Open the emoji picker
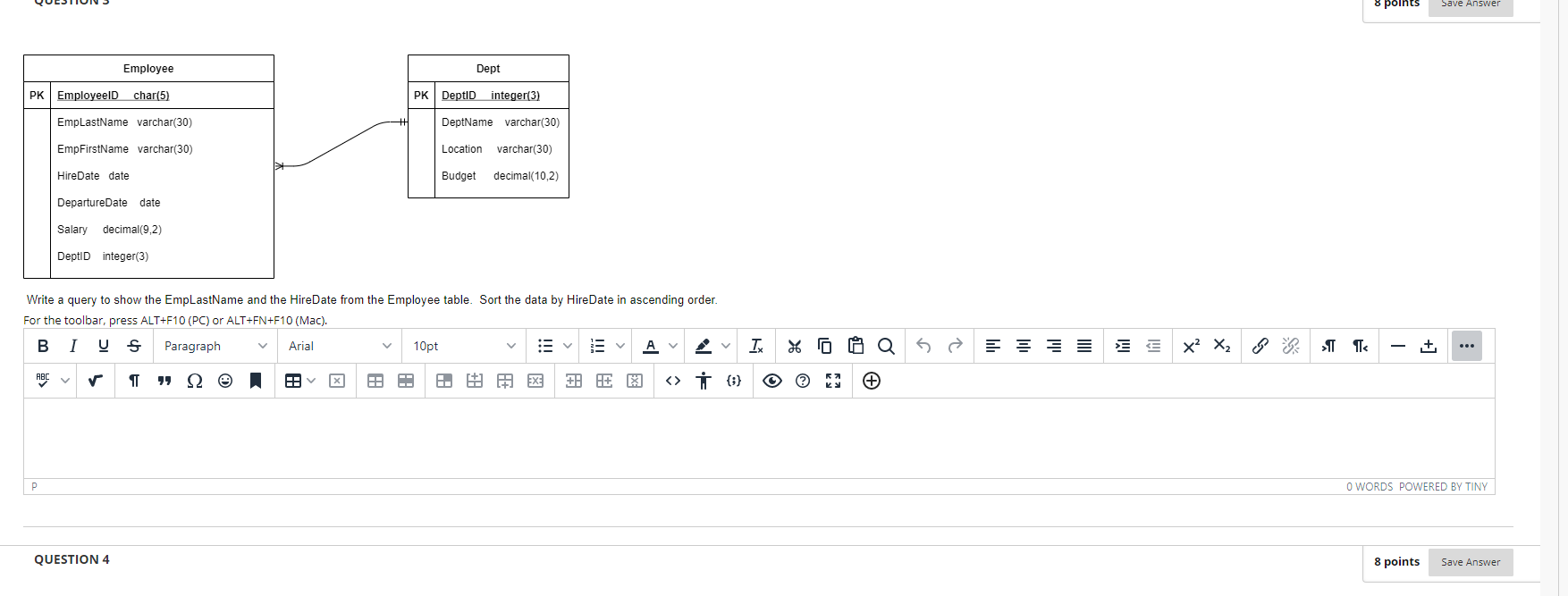 pos(225,381)
